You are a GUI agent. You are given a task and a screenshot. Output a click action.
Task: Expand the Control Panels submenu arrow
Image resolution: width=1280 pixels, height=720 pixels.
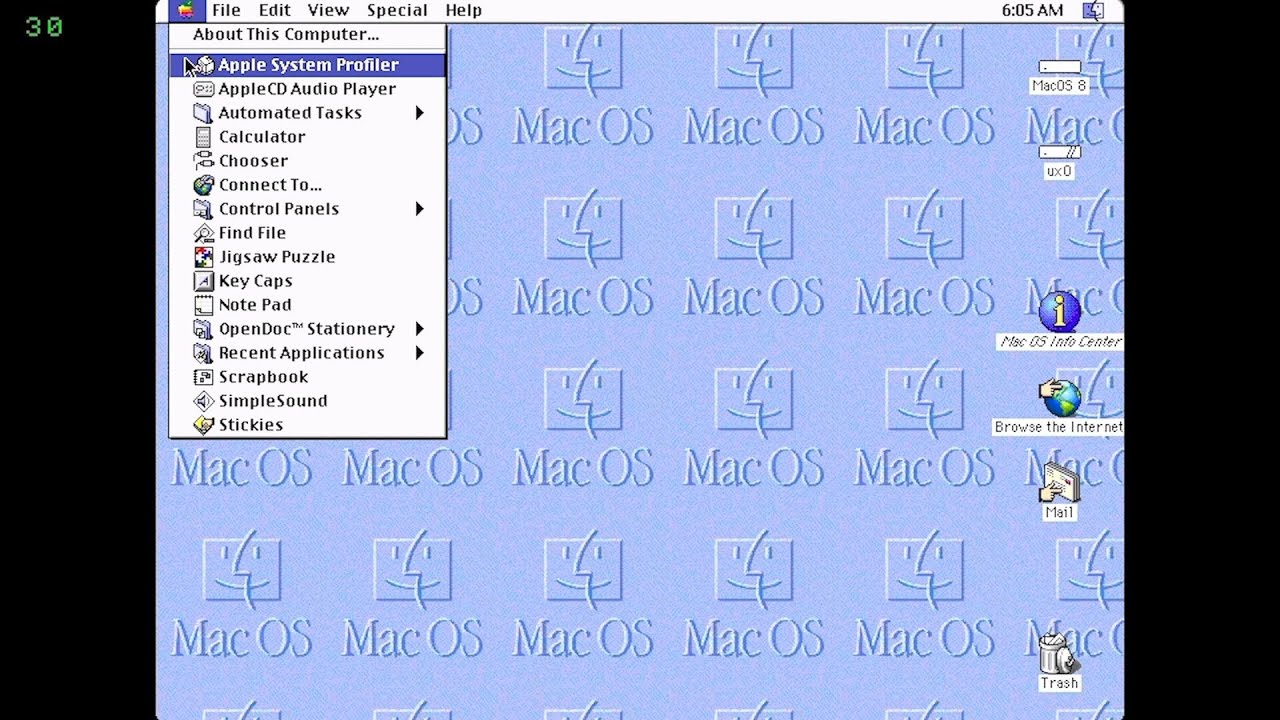[420, 209]
